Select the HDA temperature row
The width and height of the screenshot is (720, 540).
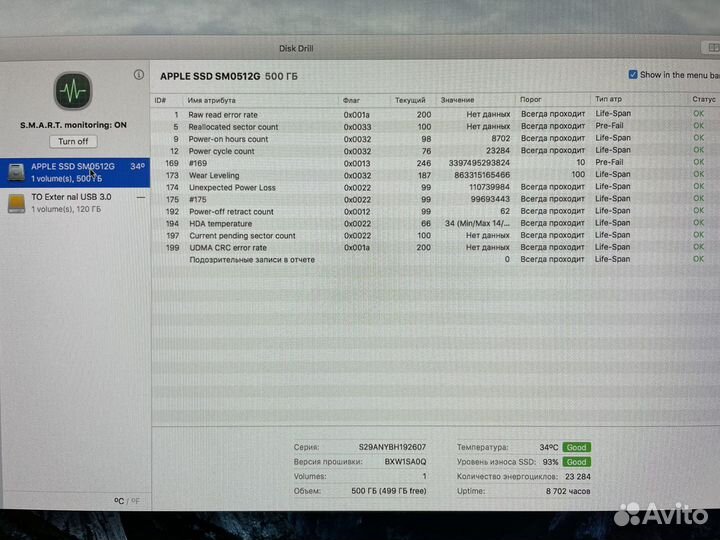[x=435, y=223]
